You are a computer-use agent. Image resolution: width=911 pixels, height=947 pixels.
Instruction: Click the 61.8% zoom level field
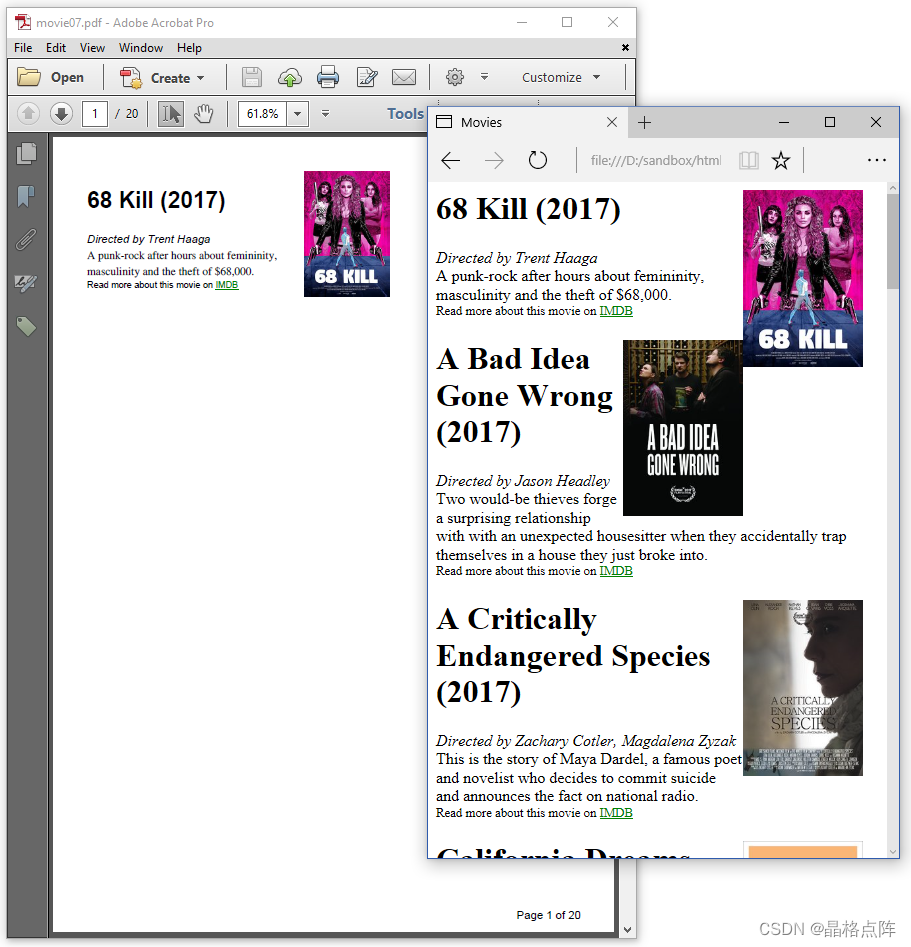263,114
